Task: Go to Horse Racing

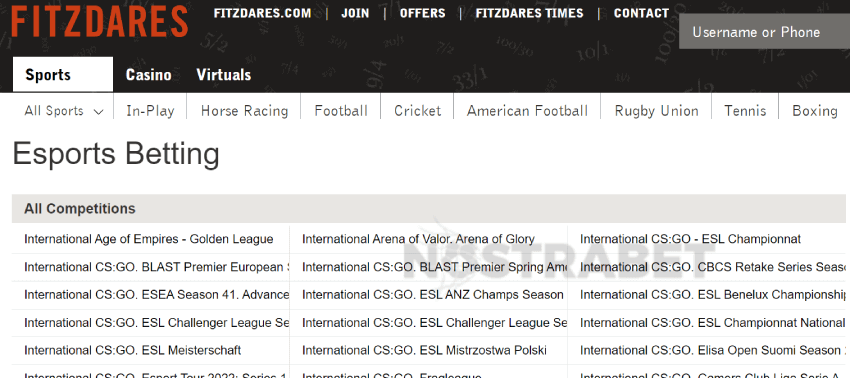Action: 244,111
